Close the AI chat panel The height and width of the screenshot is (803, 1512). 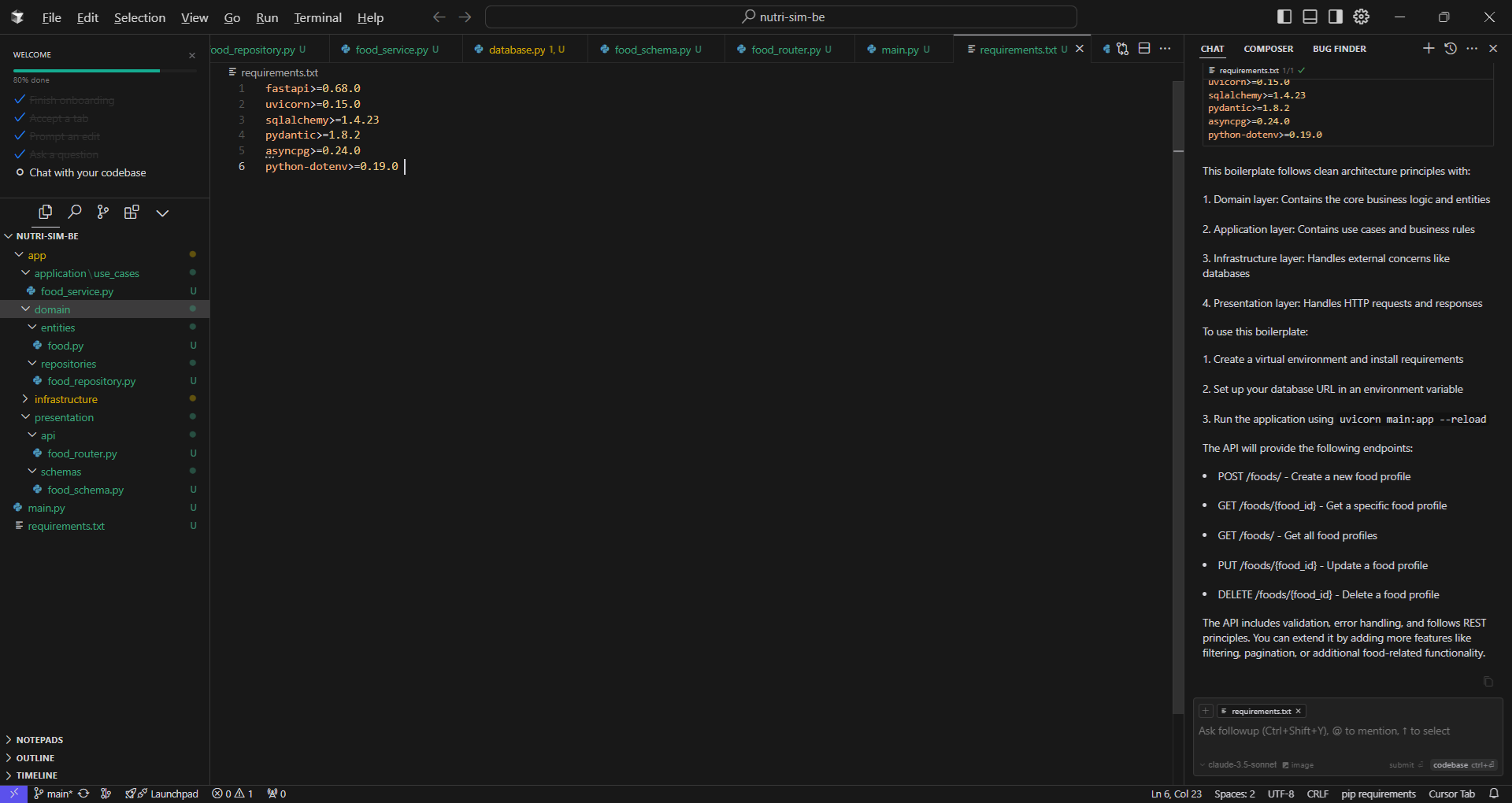click(1493, 48)
